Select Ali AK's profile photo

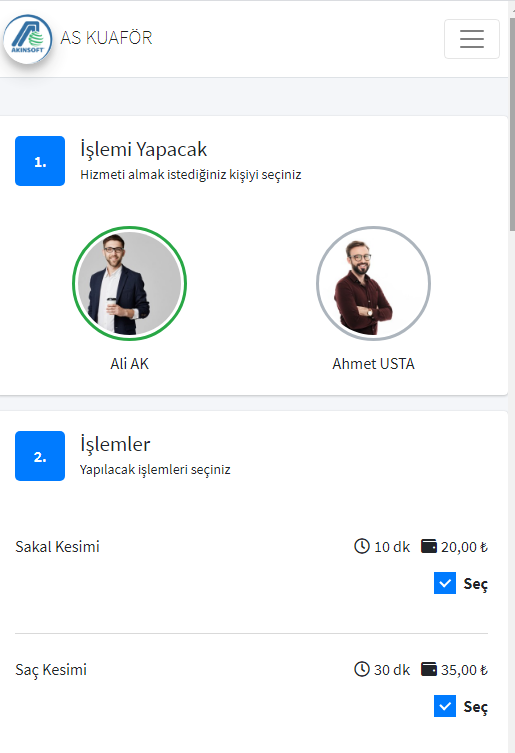pyautogui.click(x=129, y=283)
